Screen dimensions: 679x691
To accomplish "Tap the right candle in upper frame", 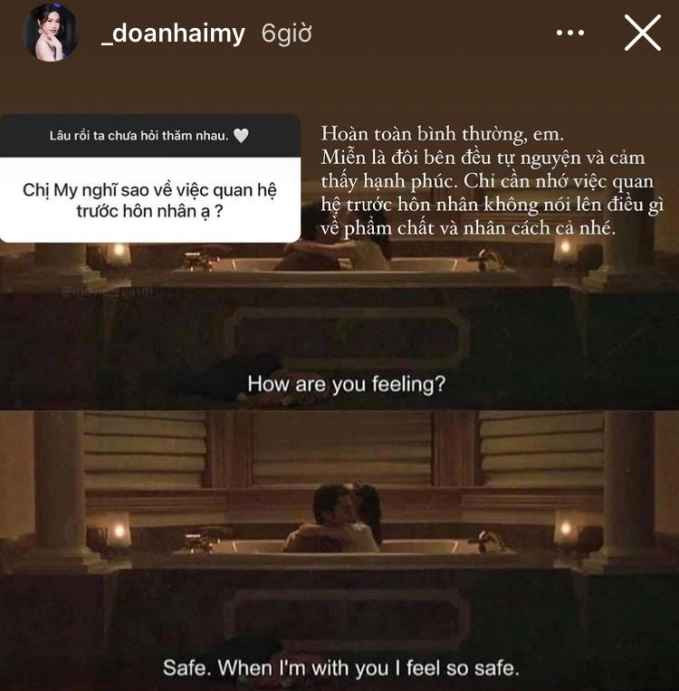I will (566, 249).
